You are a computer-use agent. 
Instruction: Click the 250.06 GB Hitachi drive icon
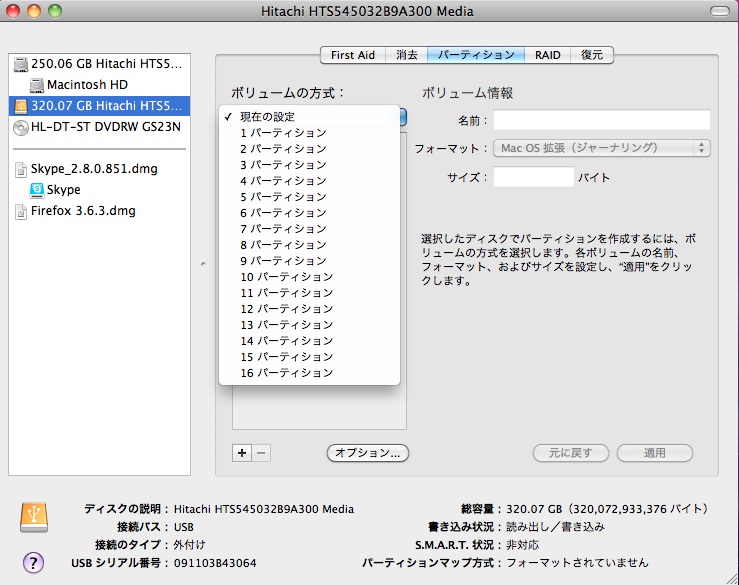(x=21, y=64)
